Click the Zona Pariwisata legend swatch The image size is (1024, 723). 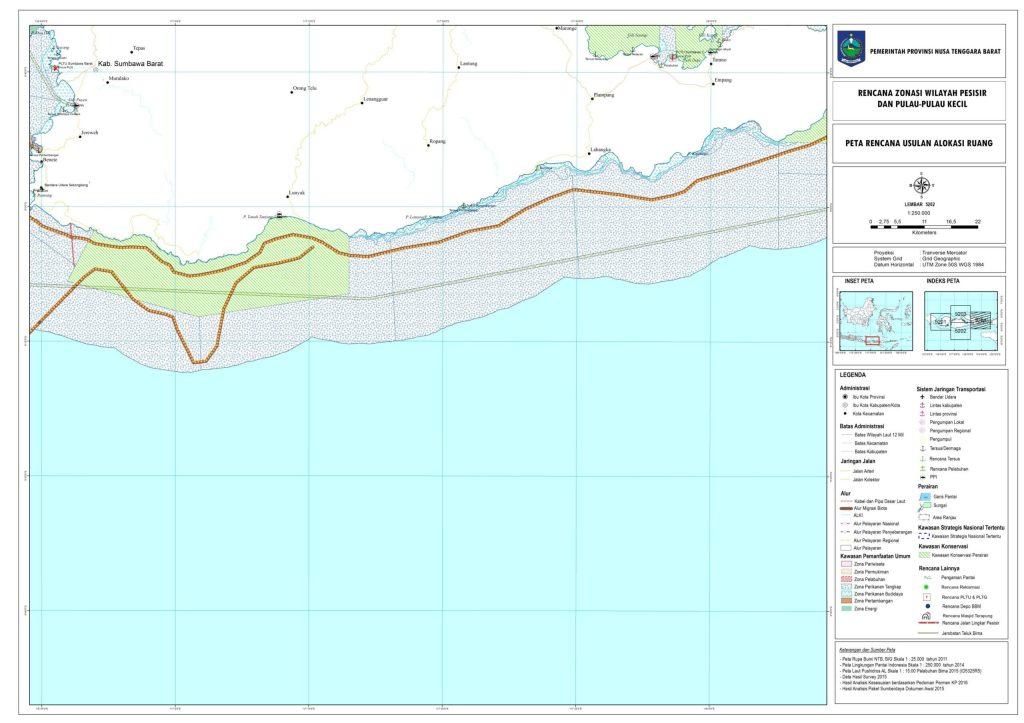point(846,563)
